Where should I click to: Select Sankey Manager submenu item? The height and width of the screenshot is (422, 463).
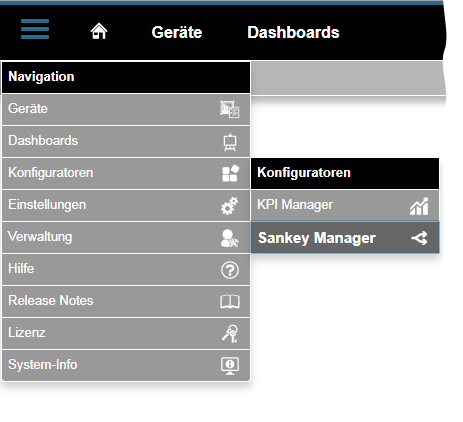click(345, 238)
